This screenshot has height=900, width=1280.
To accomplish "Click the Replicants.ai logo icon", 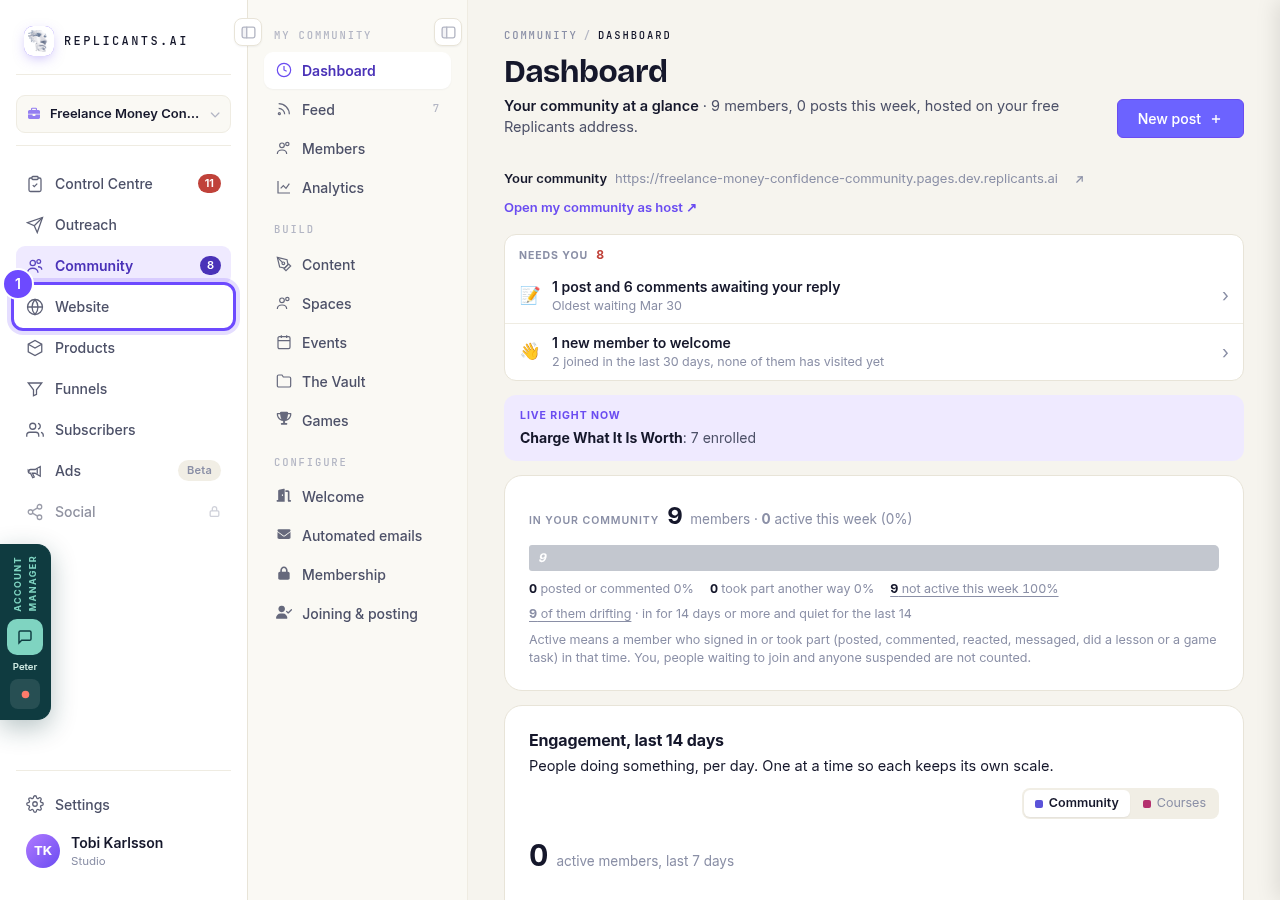I will pyautogui.click(x=39, y=41).
